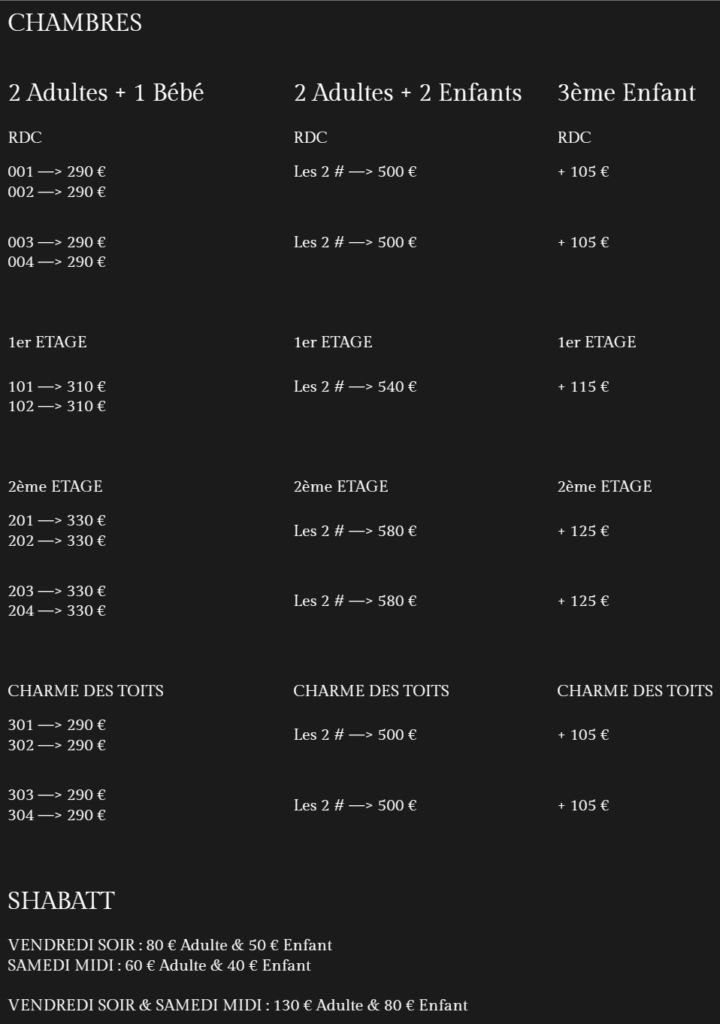Click the + 115 € supplement
Viewport: 720px width, 1024px height.
(x=583, y=387)
